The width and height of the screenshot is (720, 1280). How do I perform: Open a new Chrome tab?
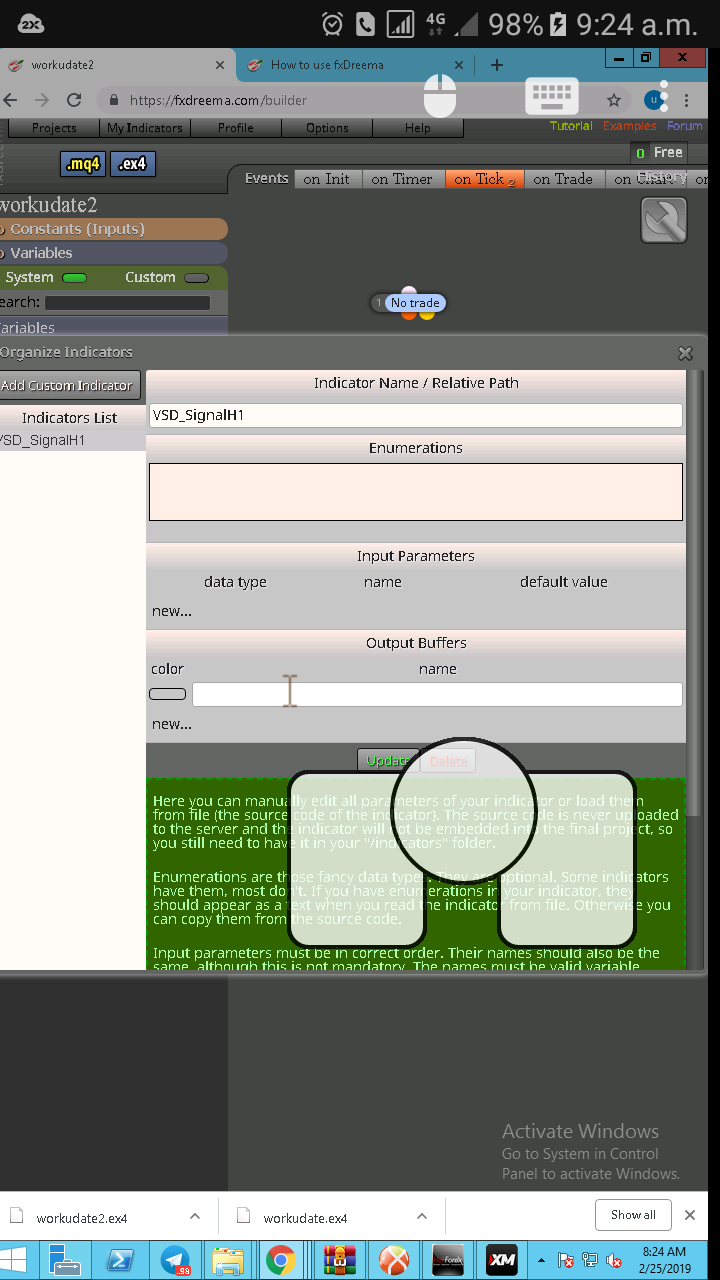click(x=497, y=65)
